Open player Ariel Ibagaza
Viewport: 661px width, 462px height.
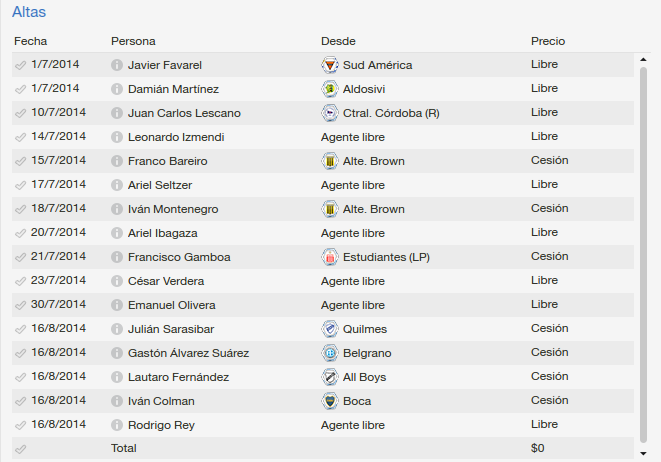tap(162, 233)
